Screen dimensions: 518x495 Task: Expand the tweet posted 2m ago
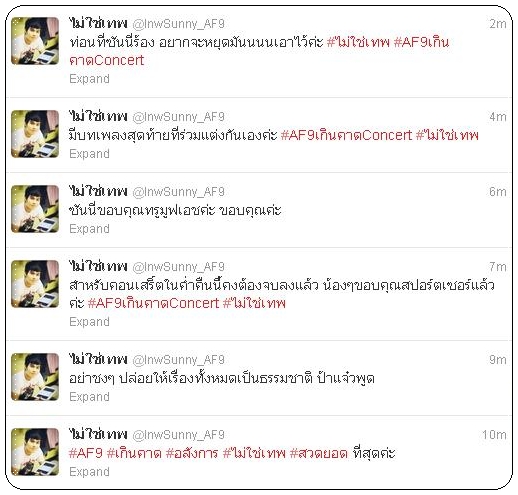(89, 79)
